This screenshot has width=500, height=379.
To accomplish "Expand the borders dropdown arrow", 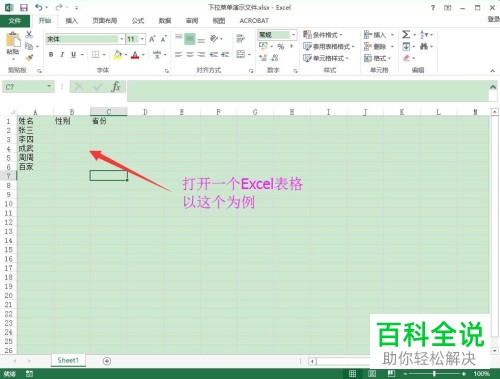I will (104, 55).
